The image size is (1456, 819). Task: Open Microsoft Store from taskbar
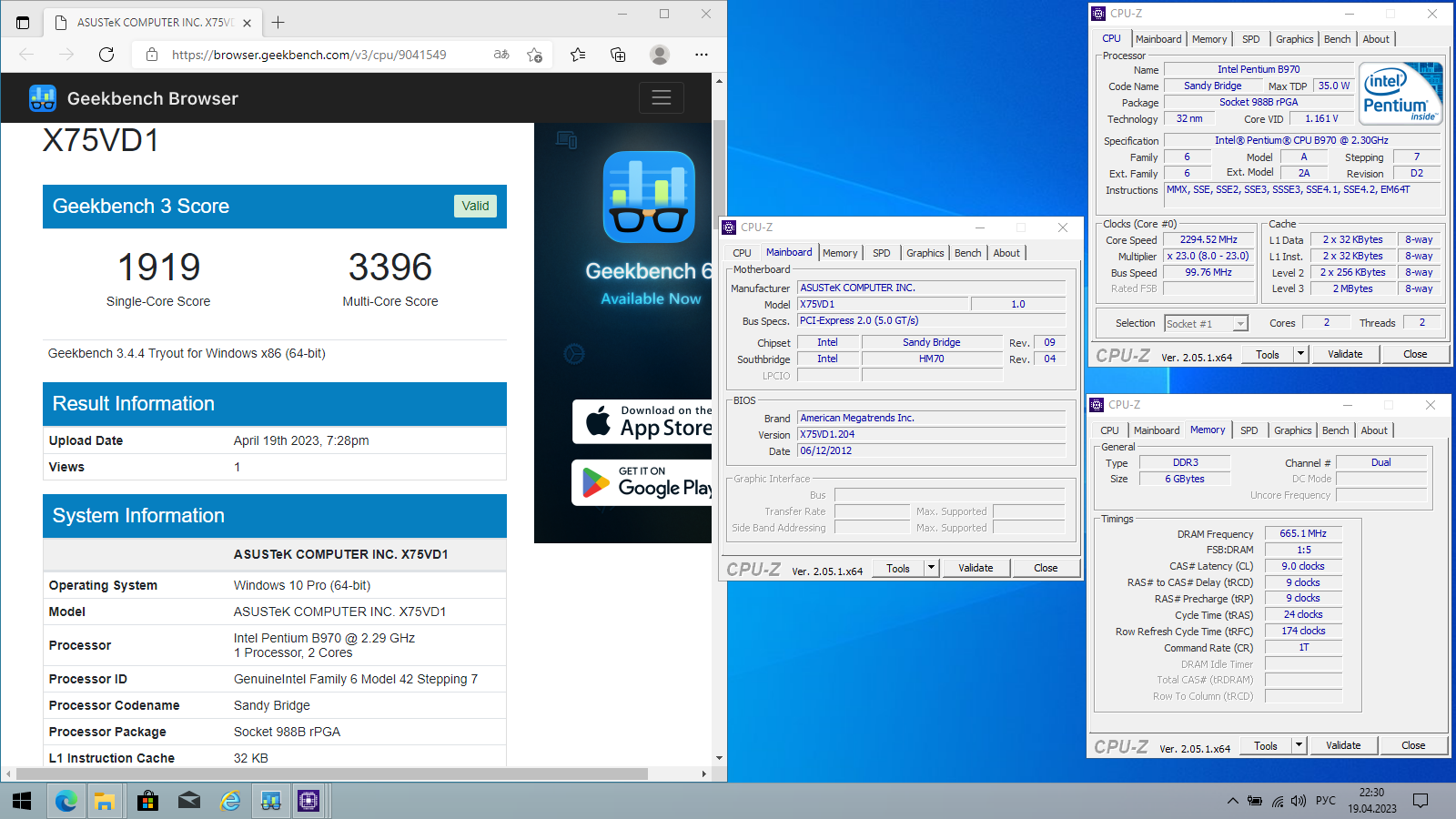tap(147, 801)
